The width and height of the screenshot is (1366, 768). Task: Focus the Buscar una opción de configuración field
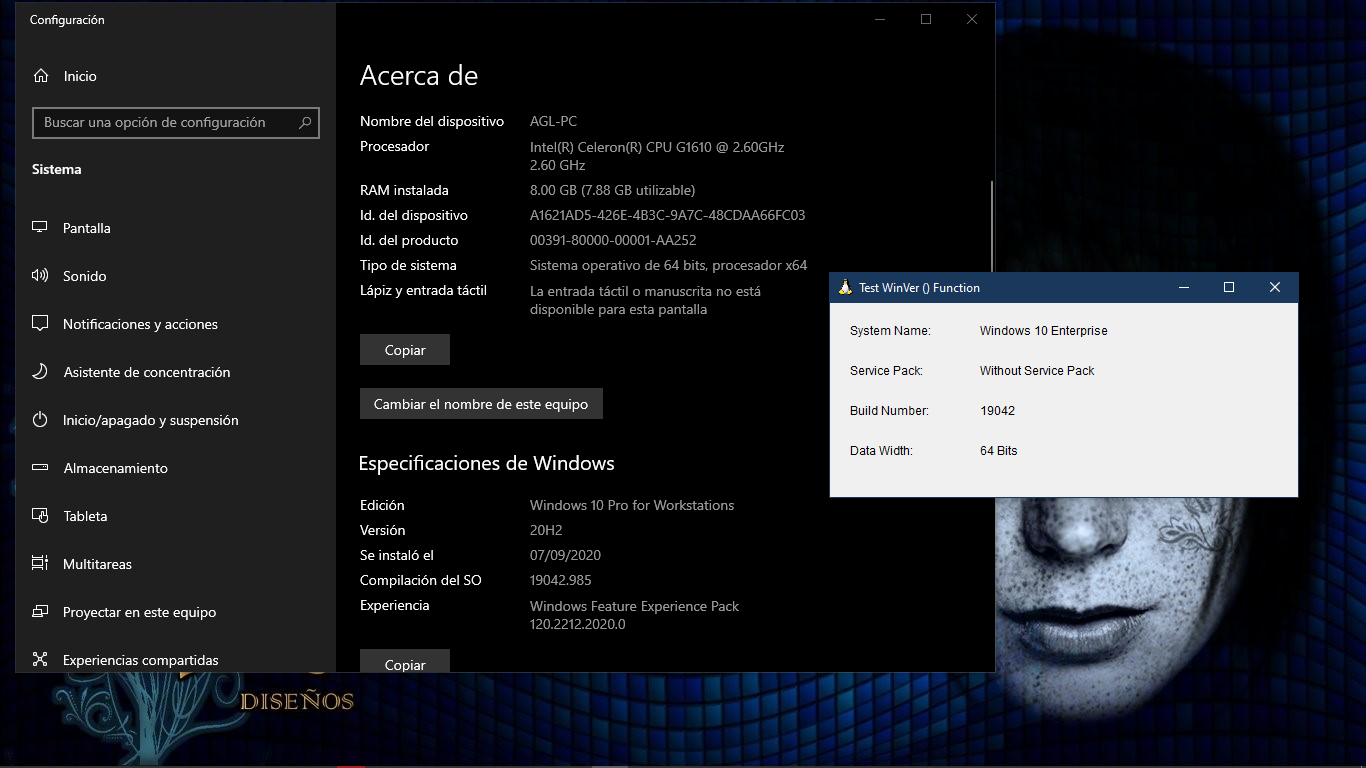pyautogui.click(x=176, y=123)
